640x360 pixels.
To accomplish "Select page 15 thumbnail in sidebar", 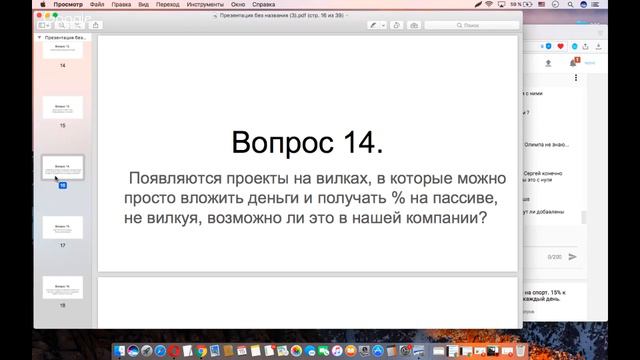I will coord(62,107).
